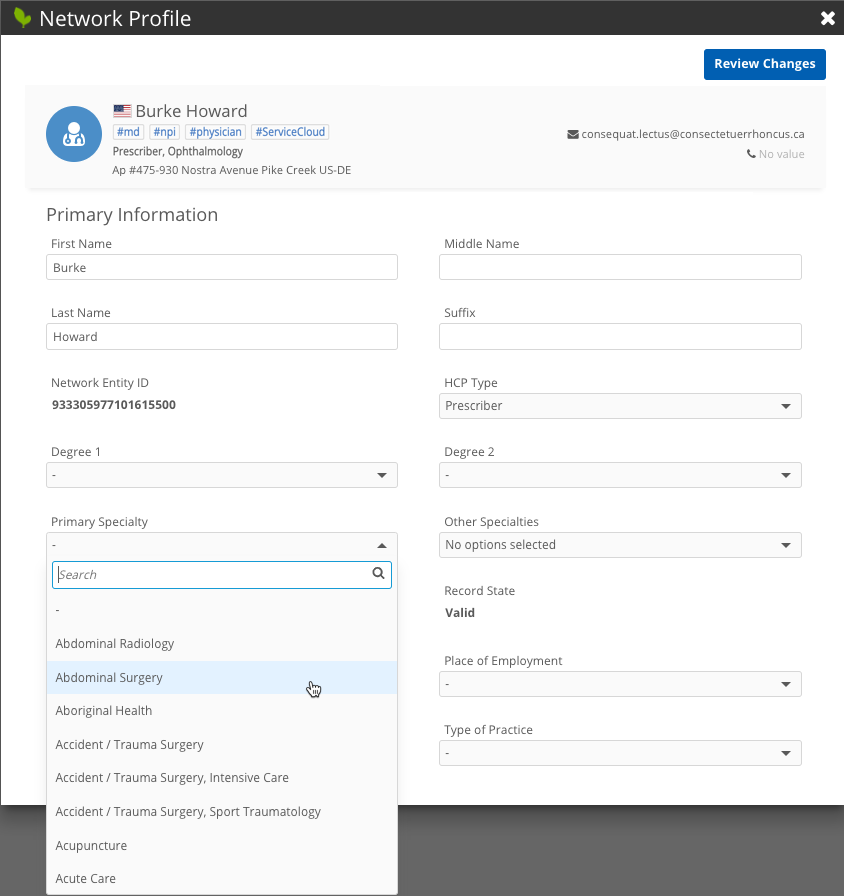Open the Degree 2 dropdown
The height and width of the screenshot is (896, 844).
pyautogui.click(x=620, y=475)
